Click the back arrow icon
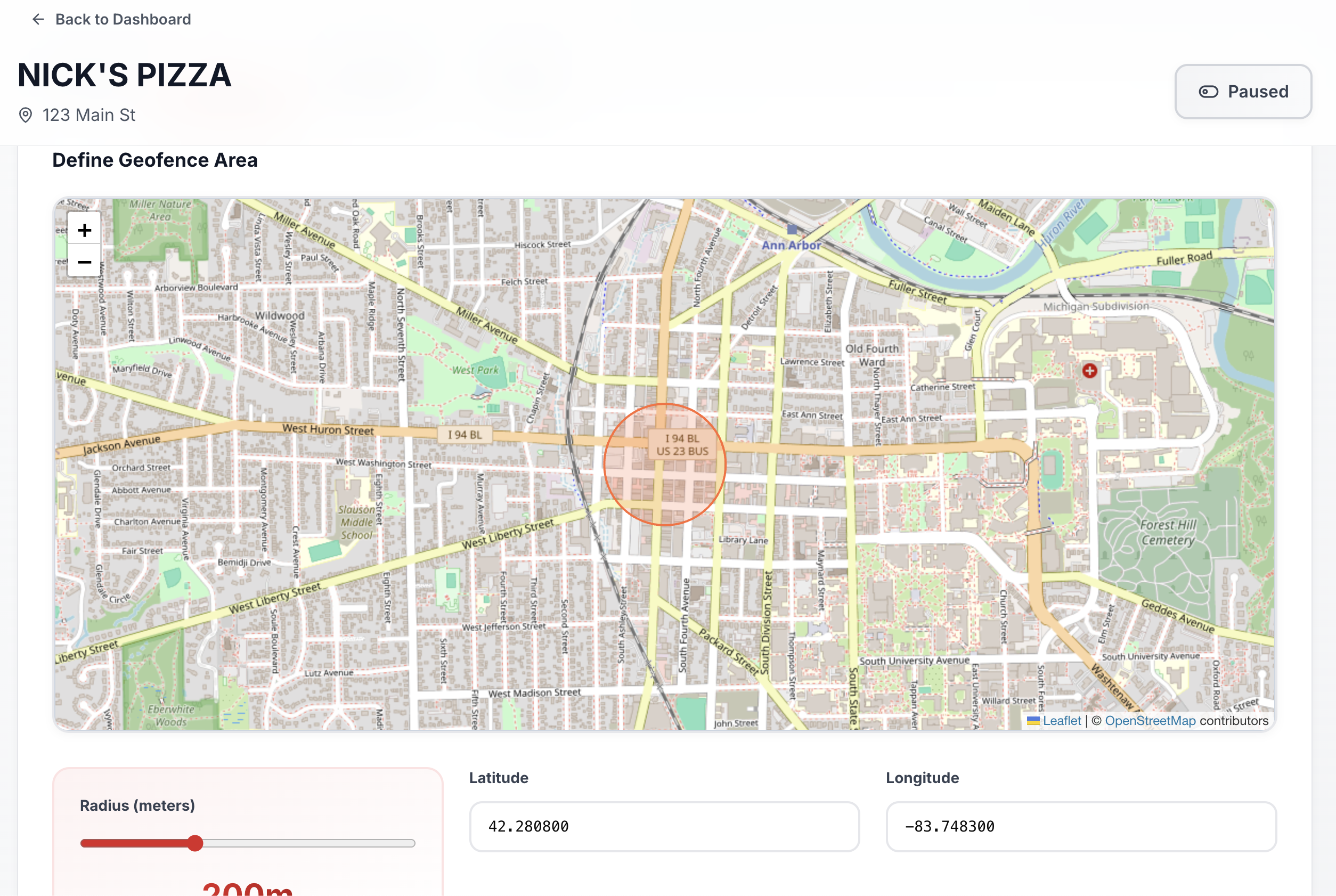The width and height of the screenshot is (1336, 896). click(x=38, y=19)
